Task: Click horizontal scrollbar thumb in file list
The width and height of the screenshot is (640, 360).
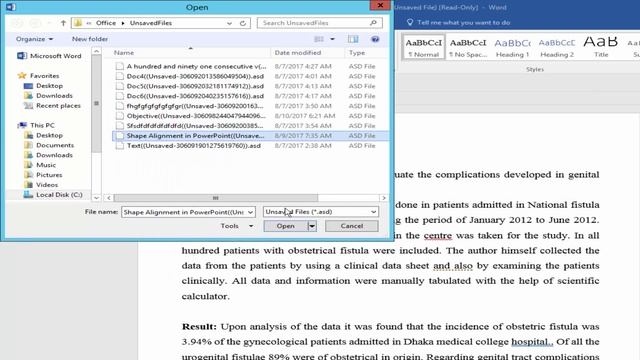Action: coord(216,198)
